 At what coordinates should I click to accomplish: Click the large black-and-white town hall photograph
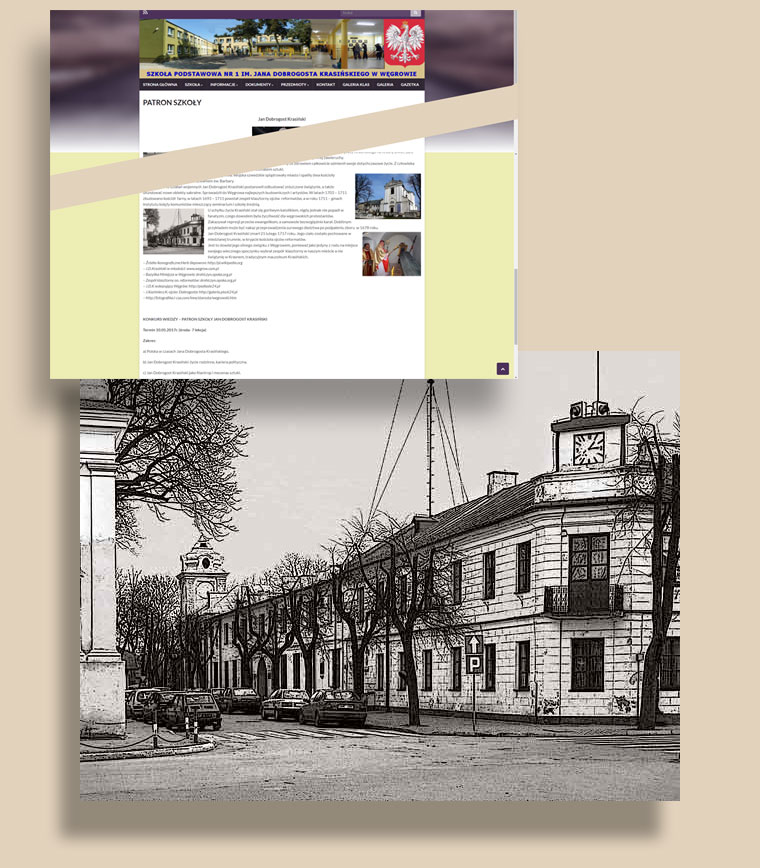[x=380, y=590]
